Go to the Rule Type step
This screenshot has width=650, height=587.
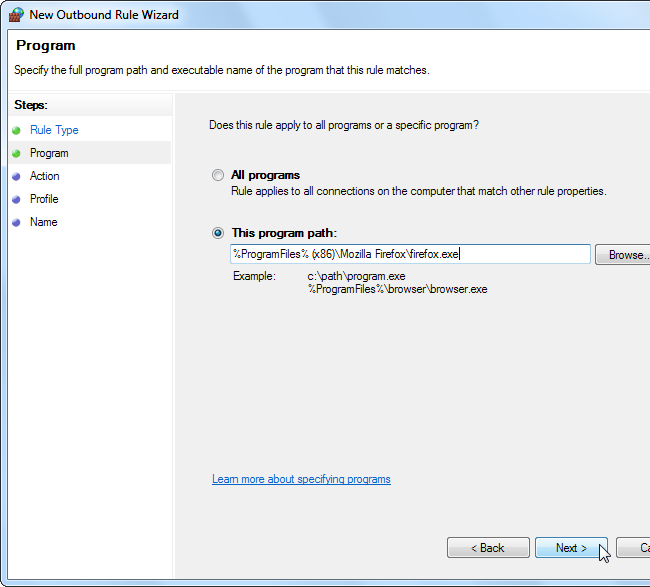click(x=54, y=130)
